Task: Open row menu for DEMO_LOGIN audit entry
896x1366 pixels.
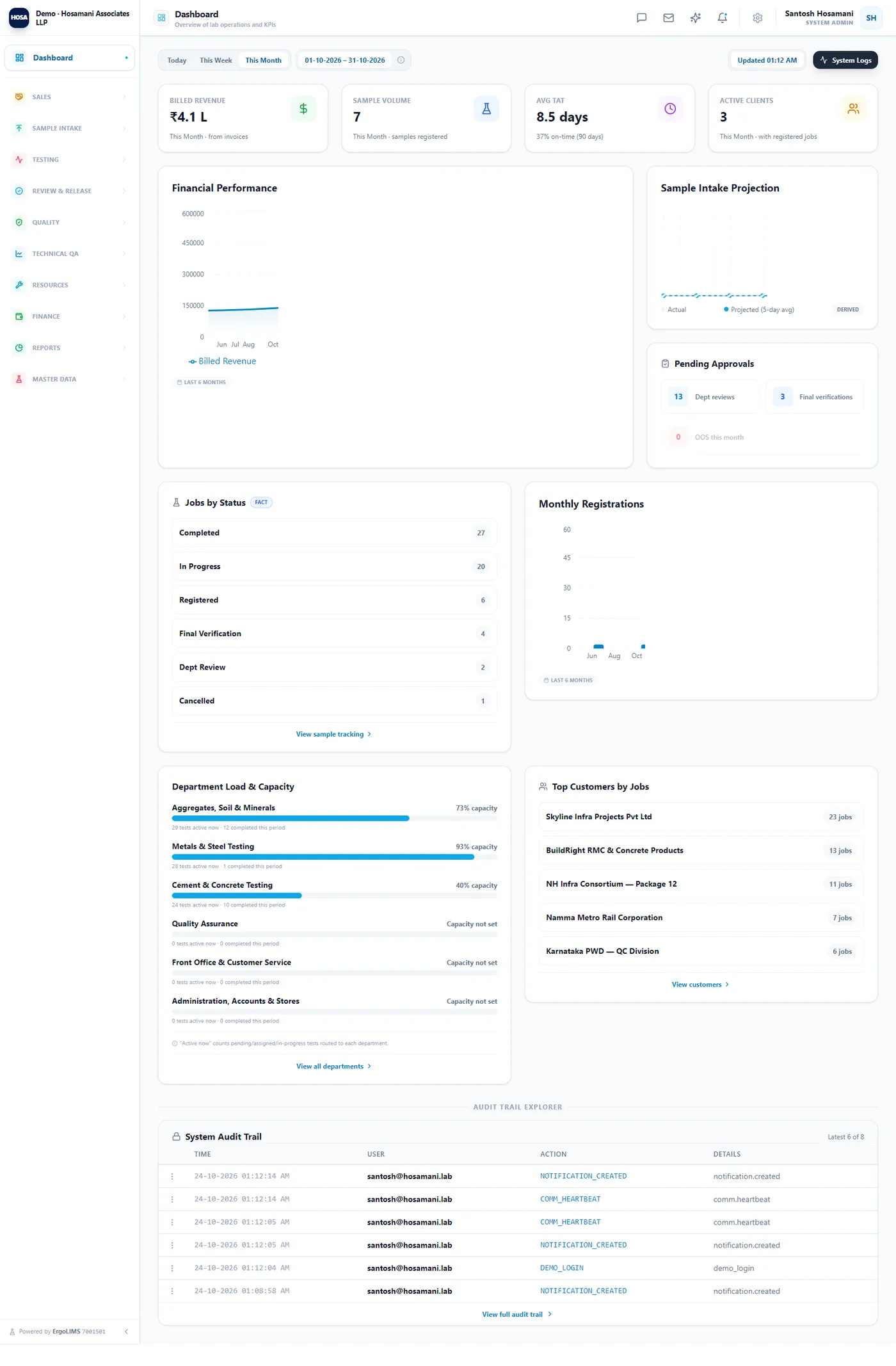Action: 172,1268
